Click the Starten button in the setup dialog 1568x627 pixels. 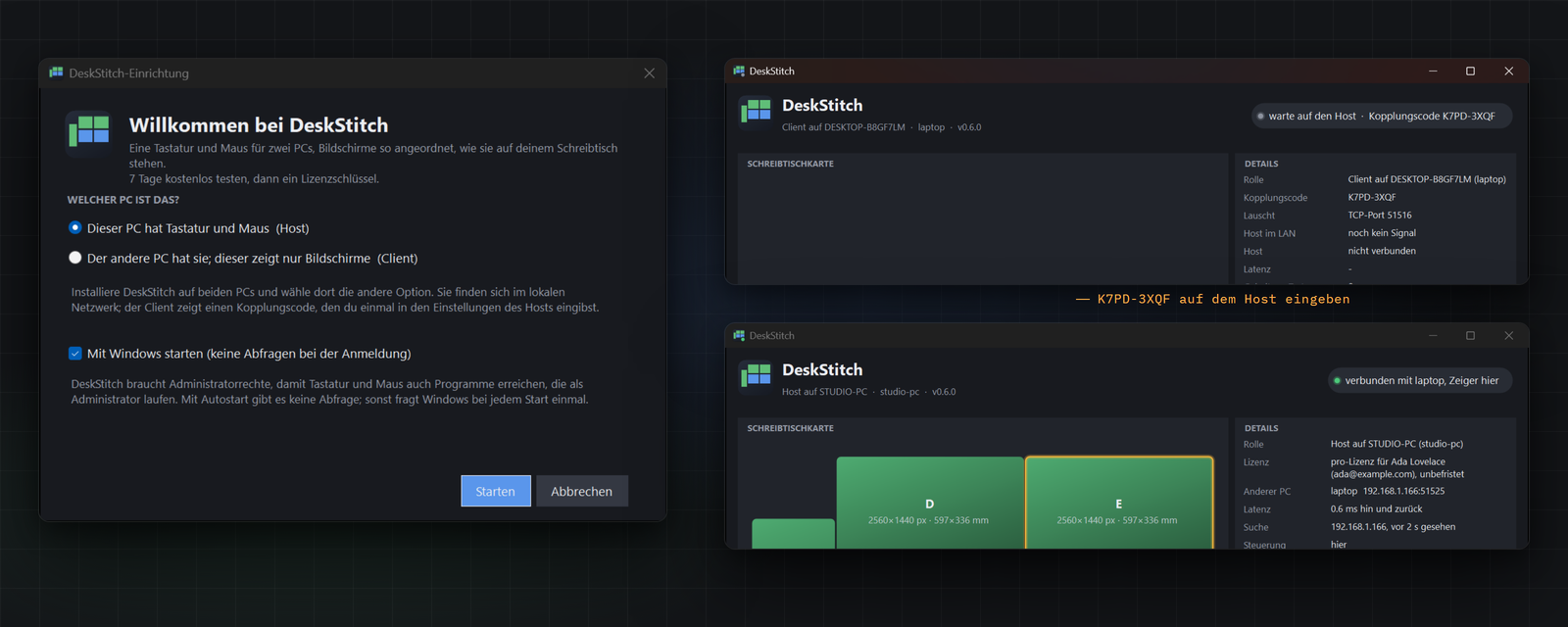click(496, 491)
